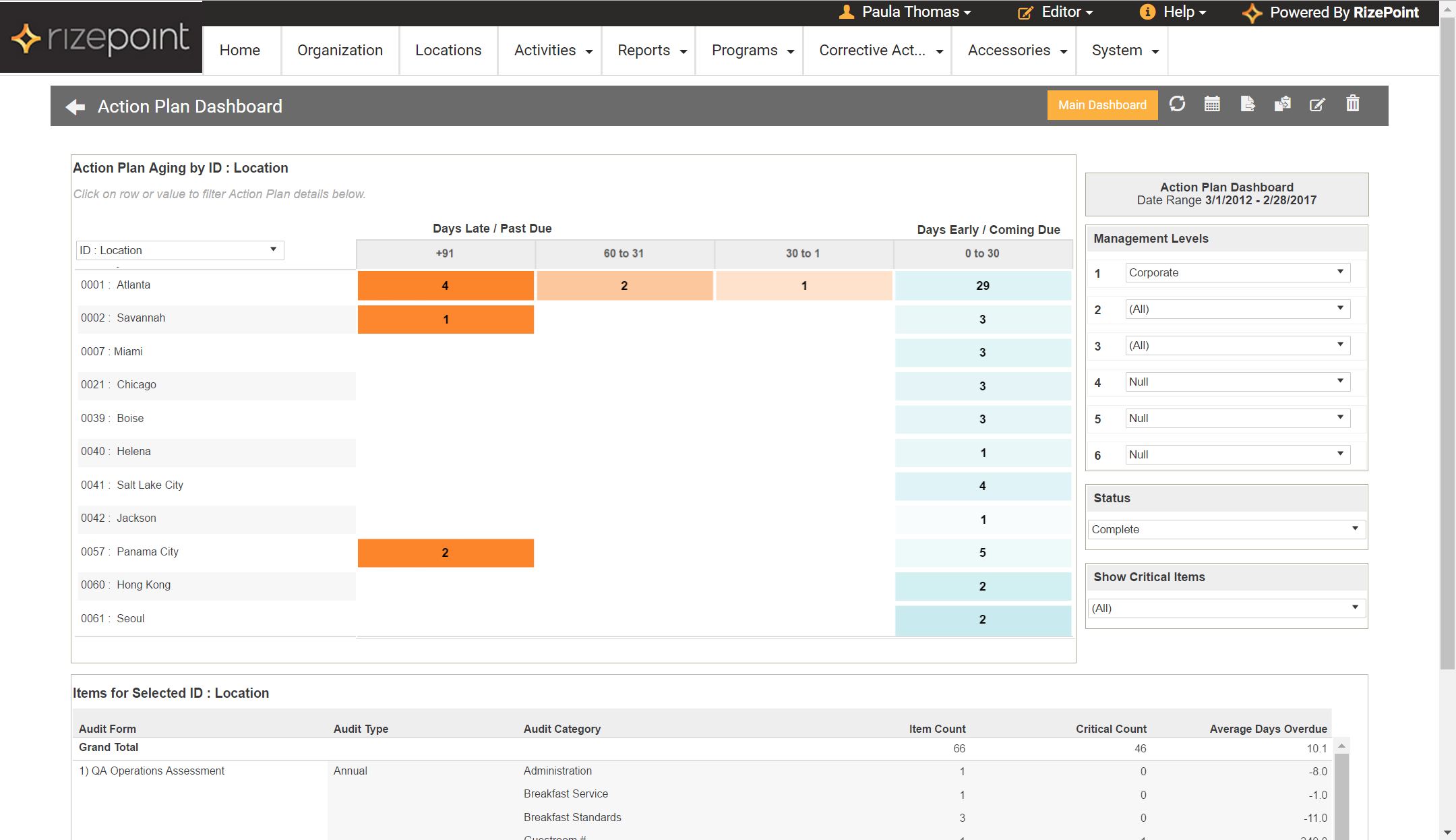Delete dashboard using the trash icon
Image resolution: width=1456 pixels, height=840 pixels.
click(x=1352, y=104)
